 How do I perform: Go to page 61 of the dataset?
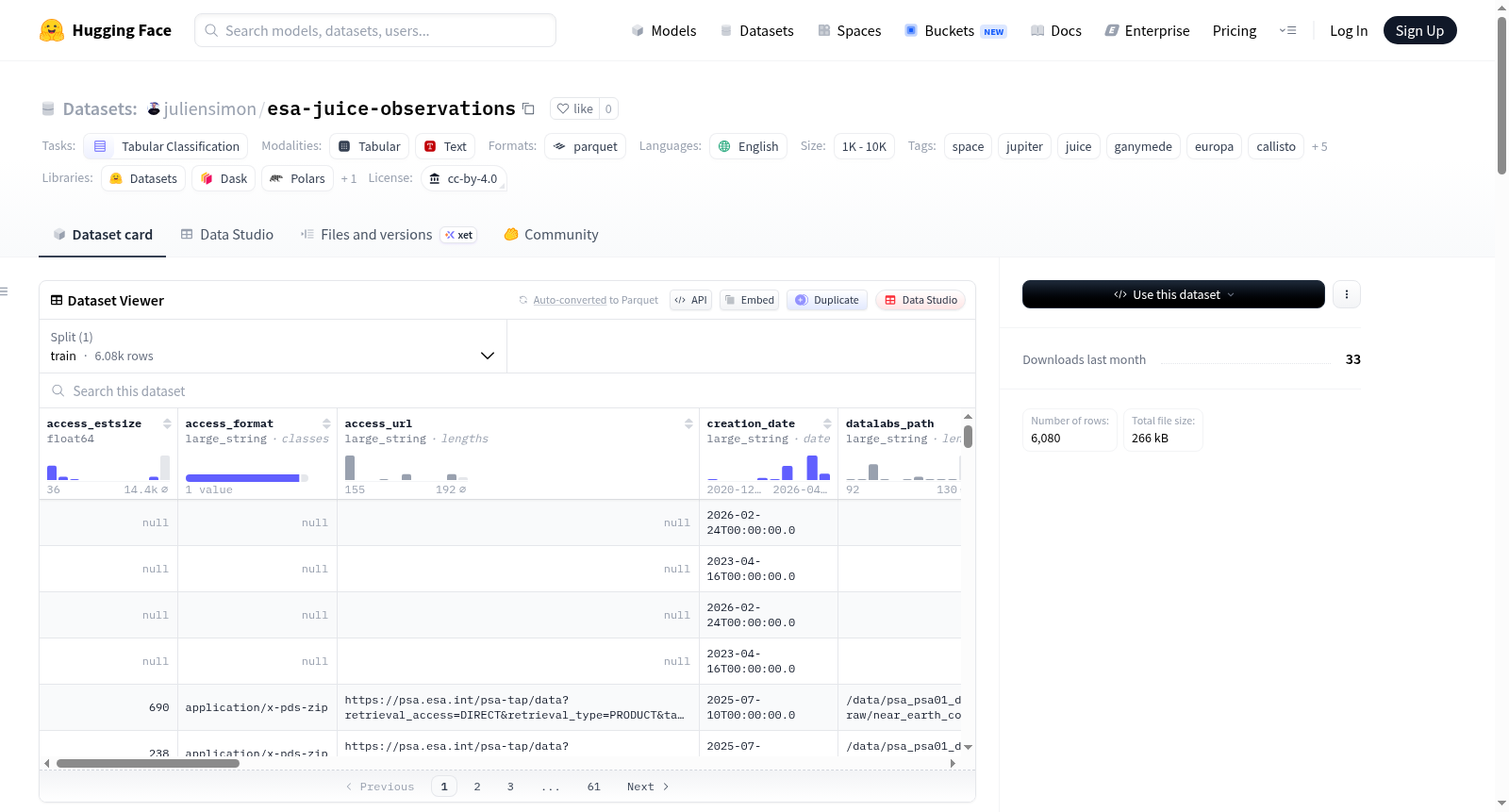click(x=593, y=787)
